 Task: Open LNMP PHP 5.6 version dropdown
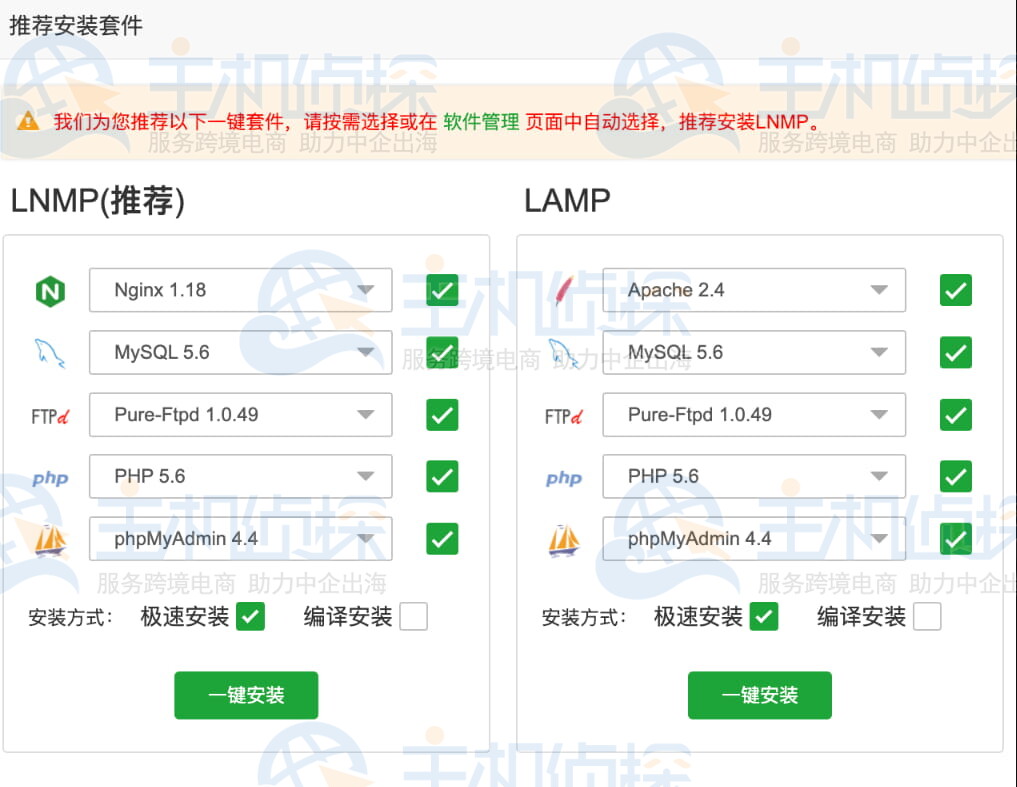[x=241, y=476]
